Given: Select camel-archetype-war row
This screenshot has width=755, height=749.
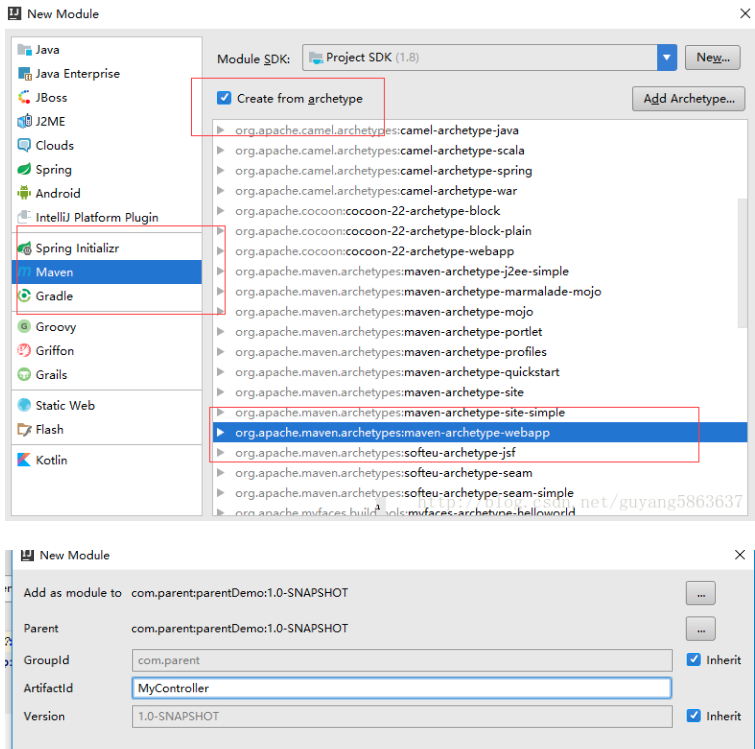Looking at the screenshot, I should (x=480, y=191).
